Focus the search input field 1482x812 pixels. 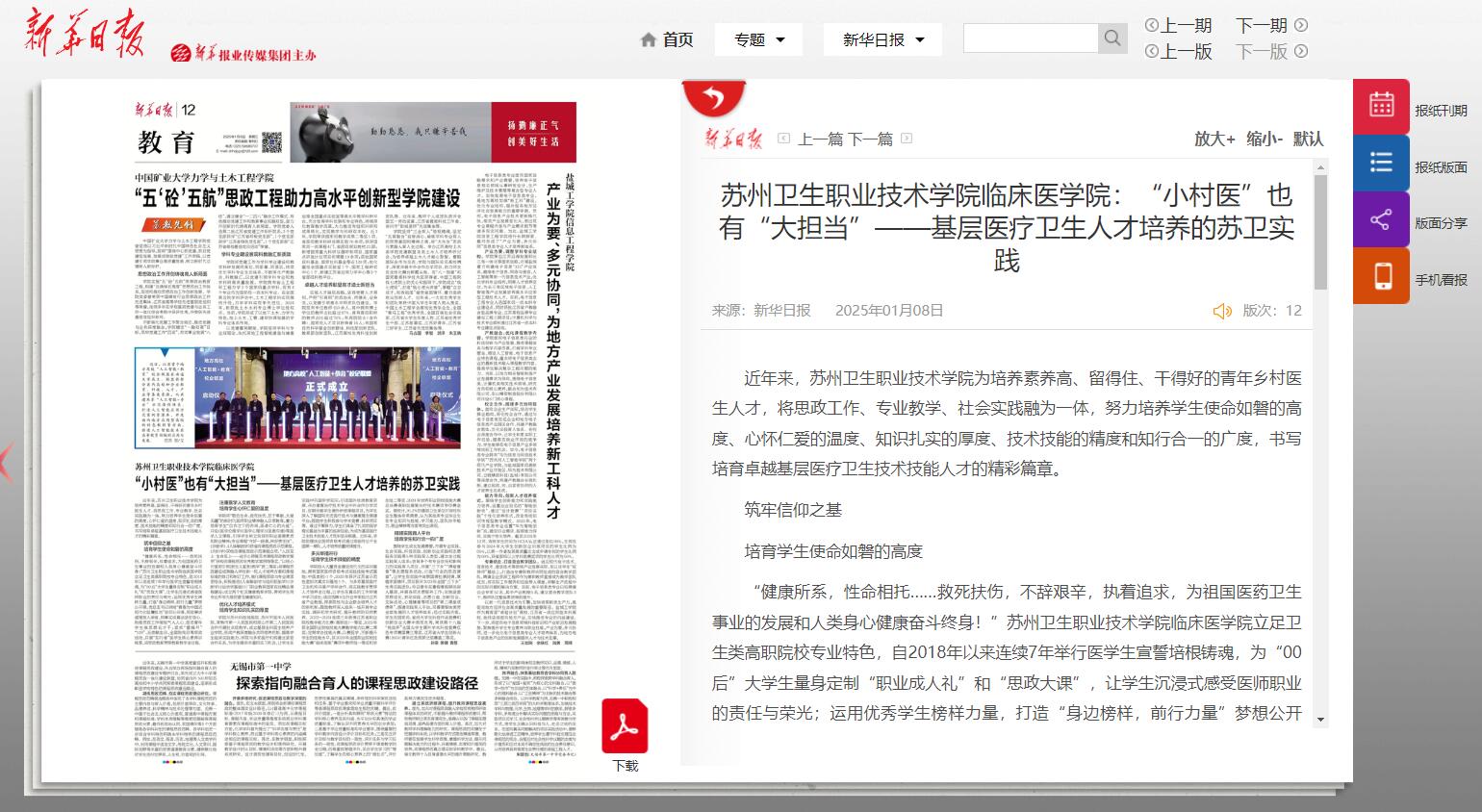coord(1031,38)
